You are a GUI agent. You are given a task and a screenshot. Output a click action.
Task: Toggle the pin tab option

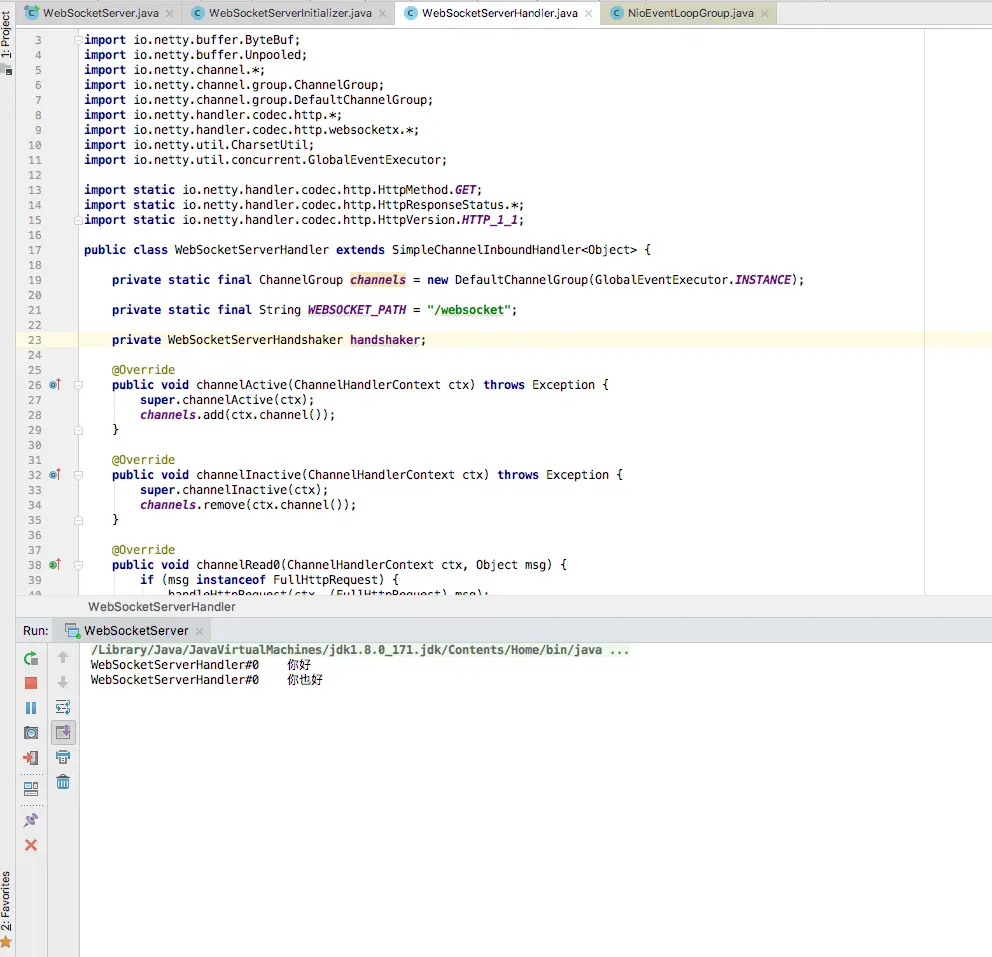coord(31,820)
